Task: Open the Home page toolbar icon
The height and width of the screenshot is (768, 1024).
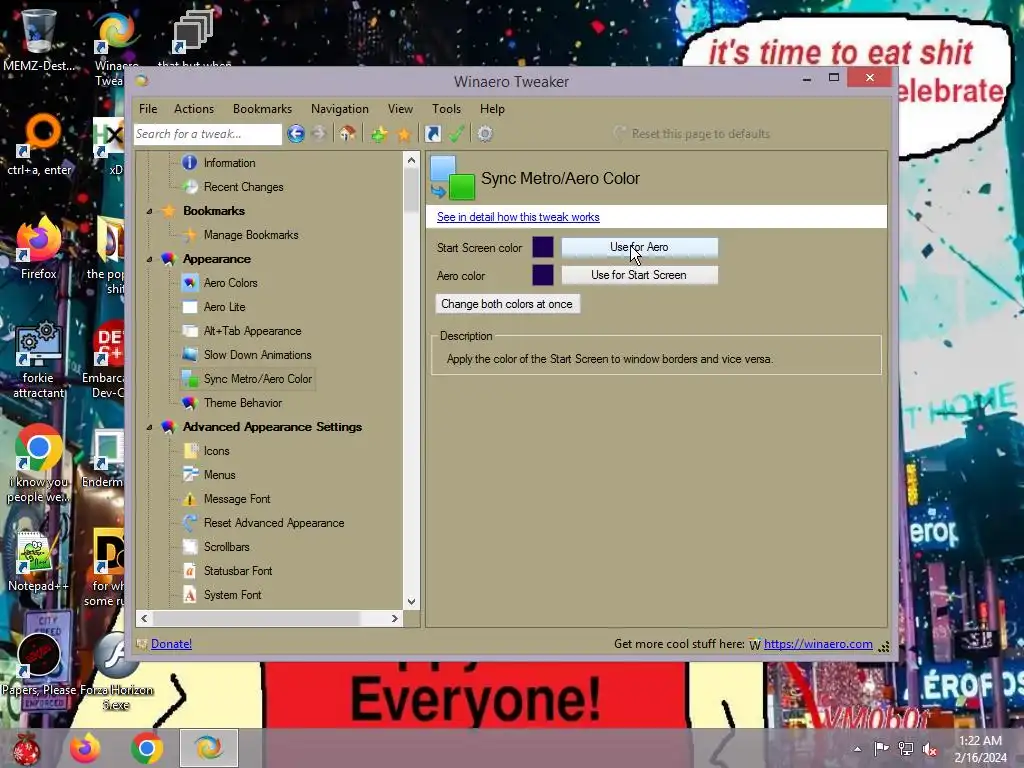Action: pos(347,134)
